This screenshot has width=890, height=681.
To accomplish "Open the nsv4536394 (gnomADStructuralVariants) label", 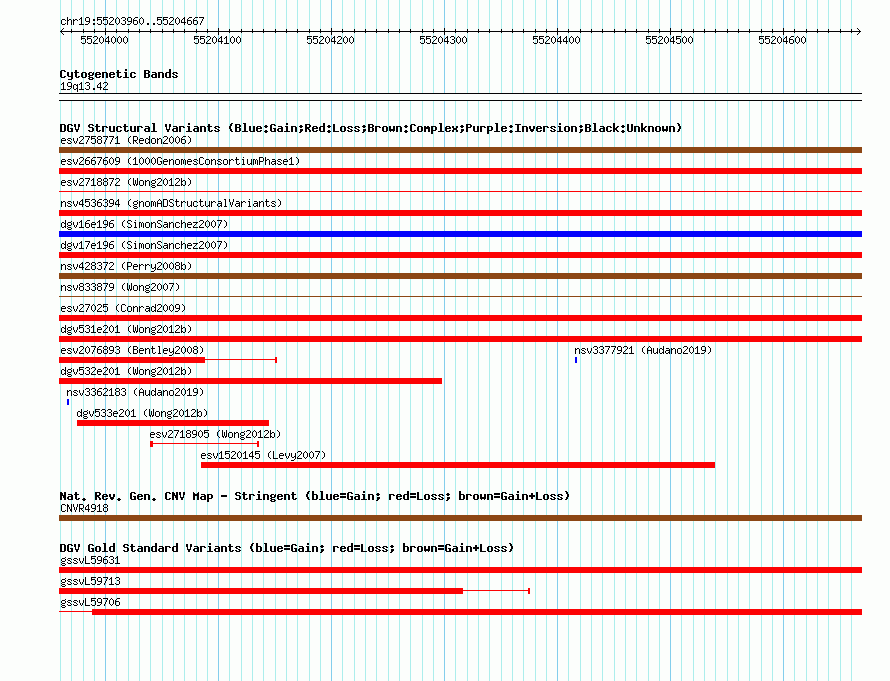I will click(x=171, y=203).
